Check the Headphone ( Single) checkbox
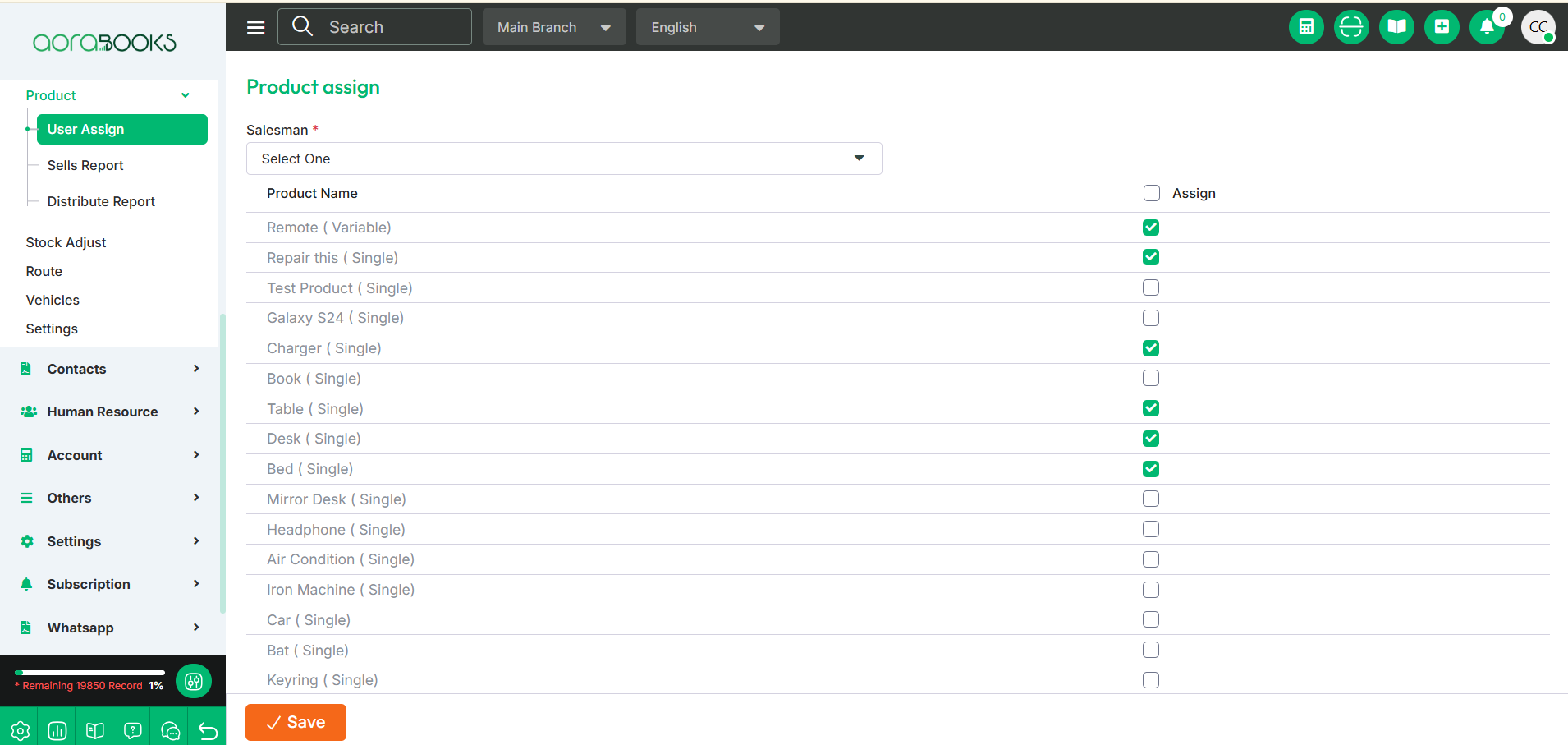Screen dimensions: 1568x745 click(x=1151, y=529)
